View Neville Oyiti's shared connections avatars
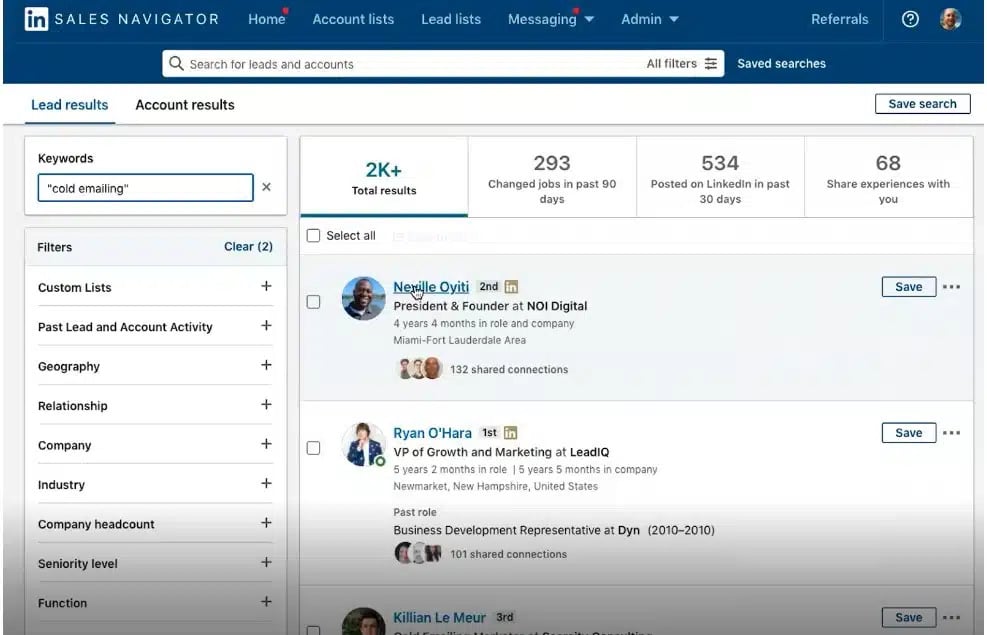The width and height of the screenshot is (987, 635). click(419, 368)
